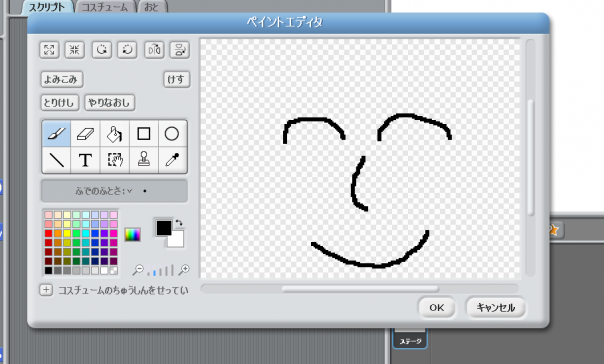Click the コスチュームのちゅうしんをせってい label
The height and width of the screenshot is (364, 604).
click(x=123, y=290)
